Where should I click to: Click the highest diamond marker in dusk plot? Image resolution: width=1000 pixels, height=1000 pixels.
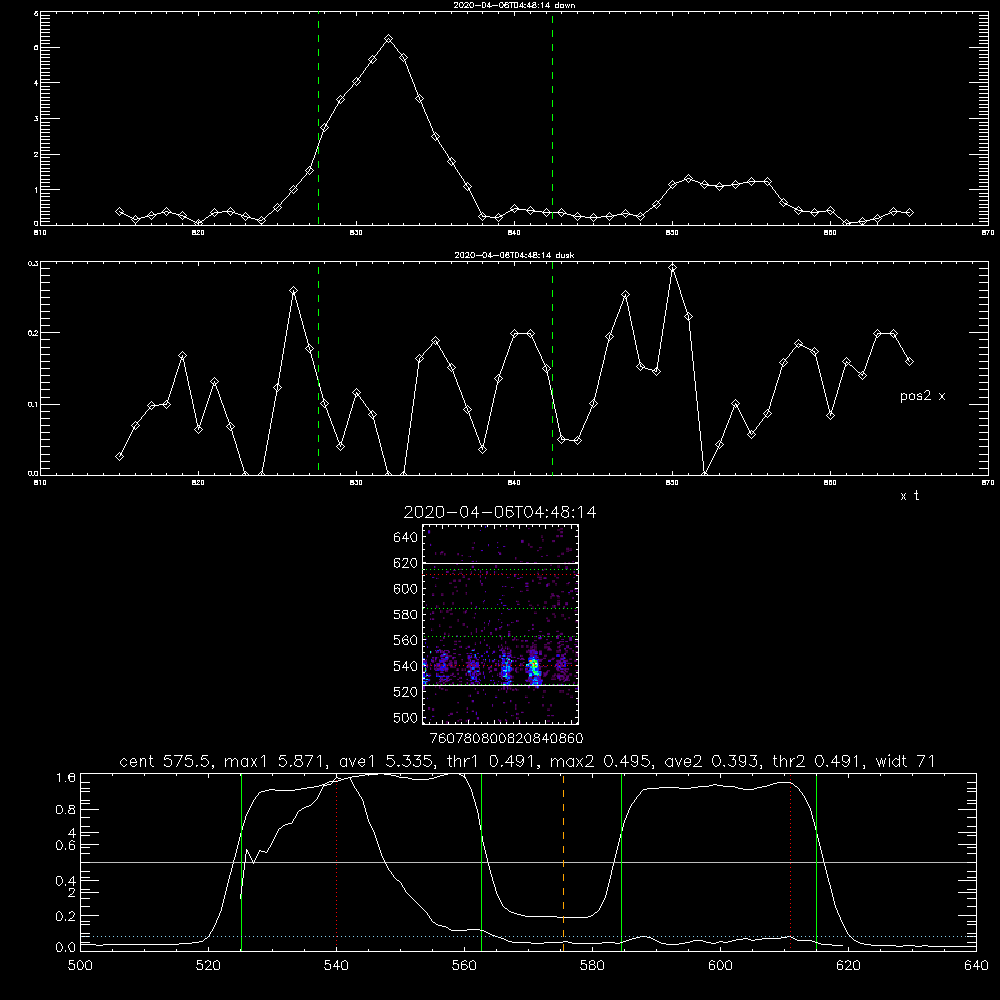tap(672, 268)
